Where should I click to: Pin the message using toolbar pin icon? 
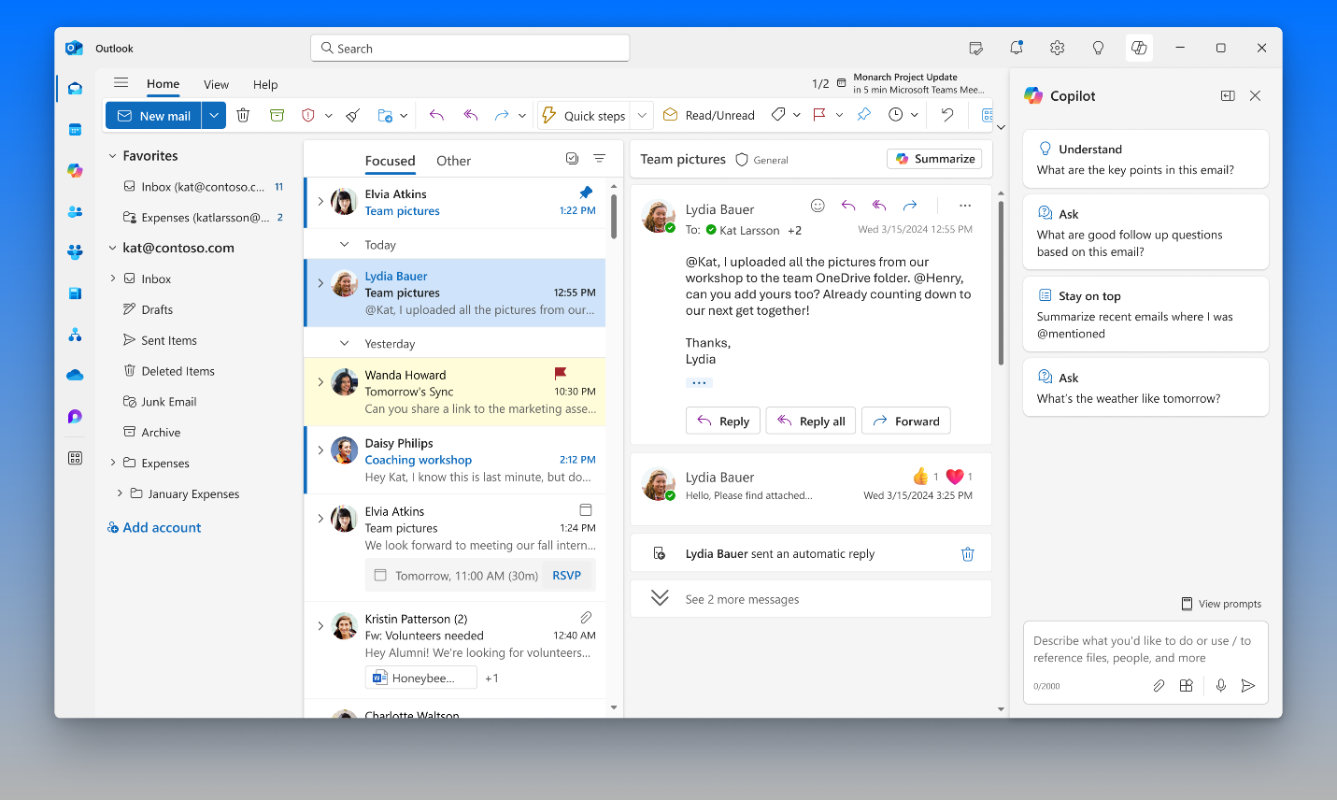(864, 116)
